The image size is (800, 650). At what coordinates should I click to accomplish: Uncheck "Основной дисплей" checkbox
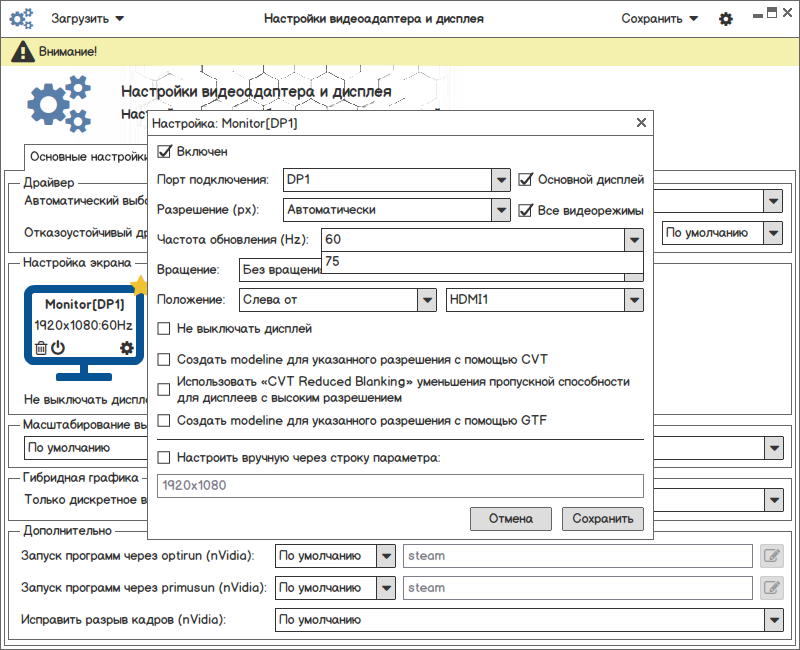(x=526, y=180)
